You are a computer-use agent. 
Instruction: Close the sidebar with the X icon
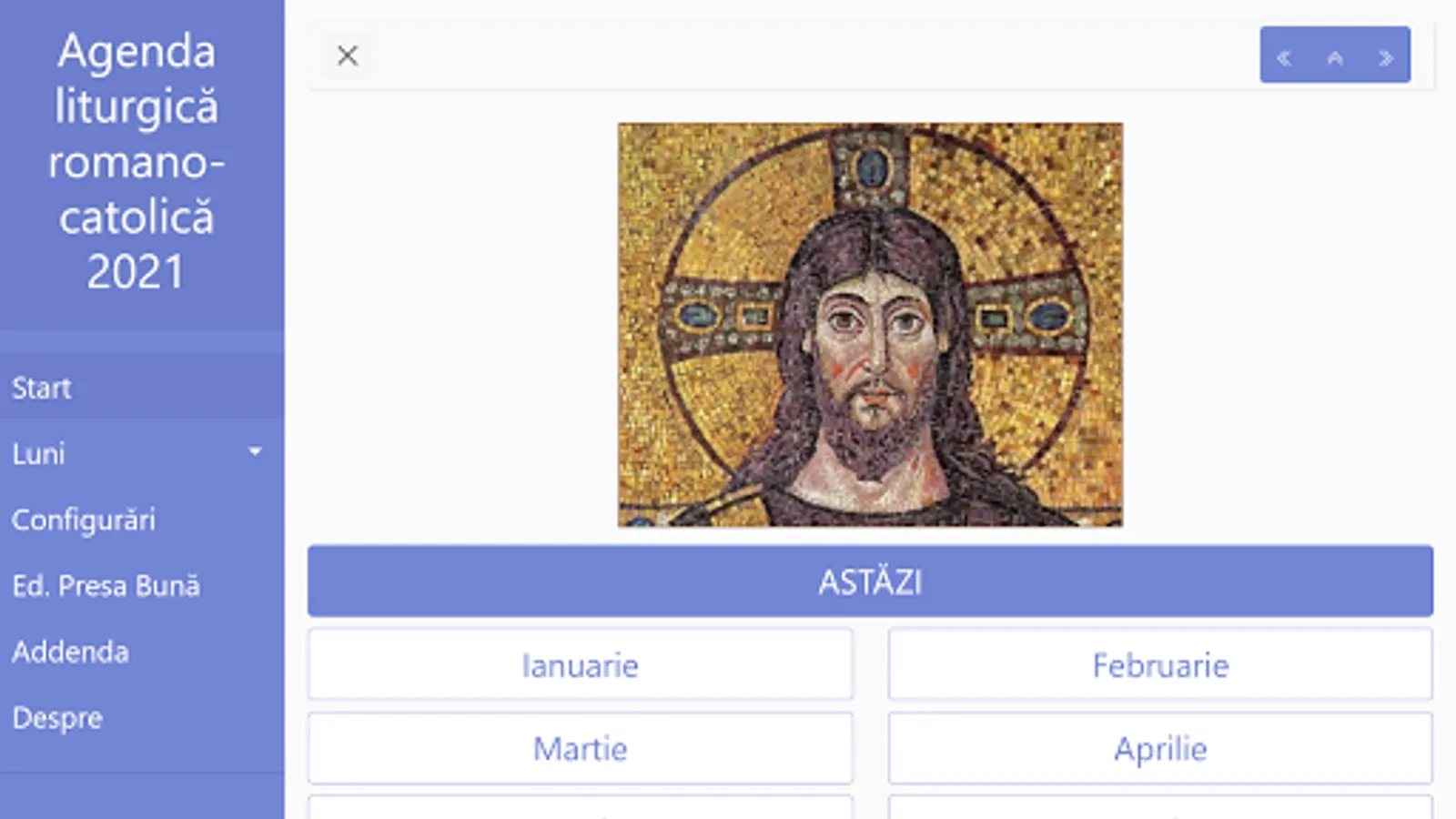347,56
